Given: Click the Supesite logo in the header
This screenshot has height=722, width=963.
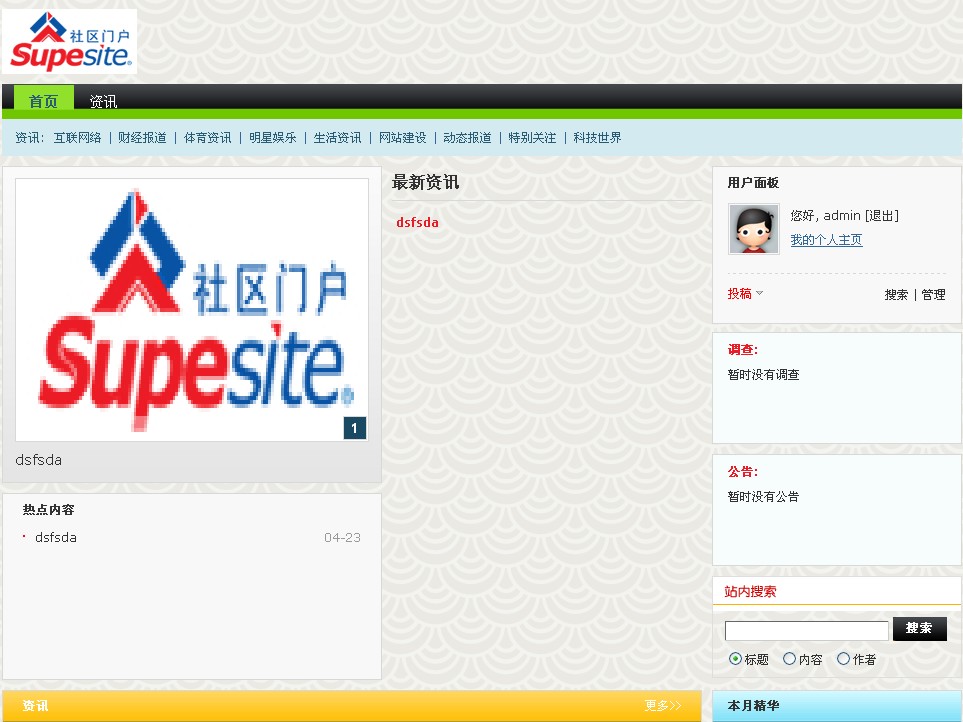Looking at the screenshot, I should pyautogui.click(x=69, y=41).
